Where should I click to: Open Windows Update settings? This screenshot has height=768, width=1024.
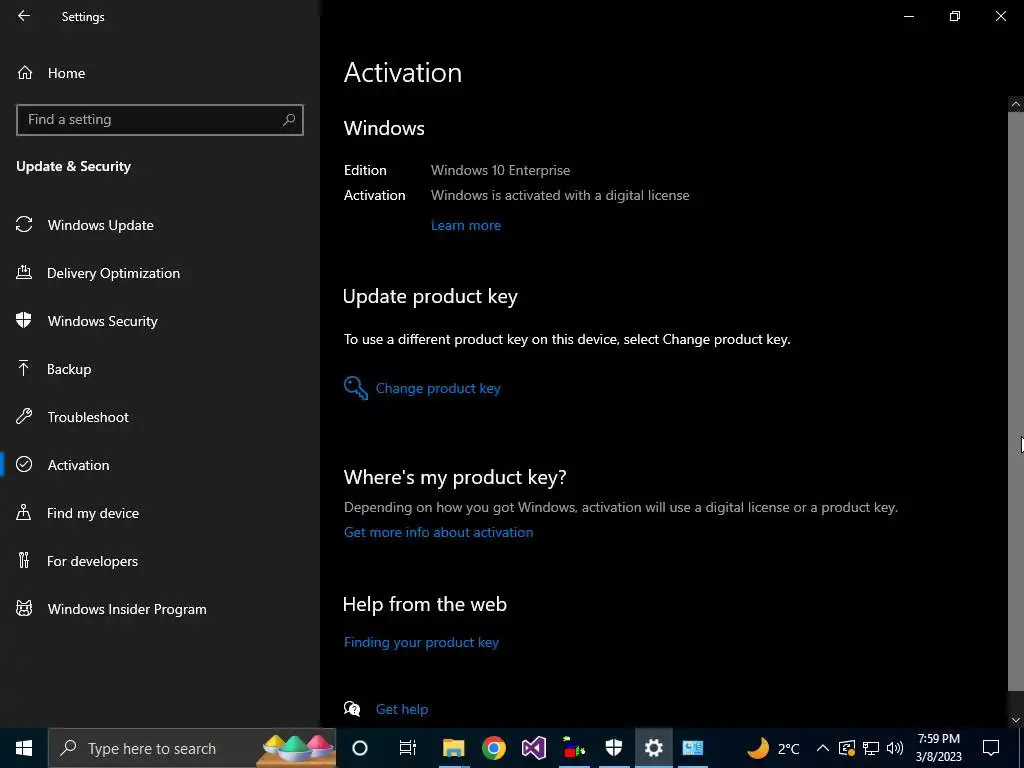click(101, 225)
